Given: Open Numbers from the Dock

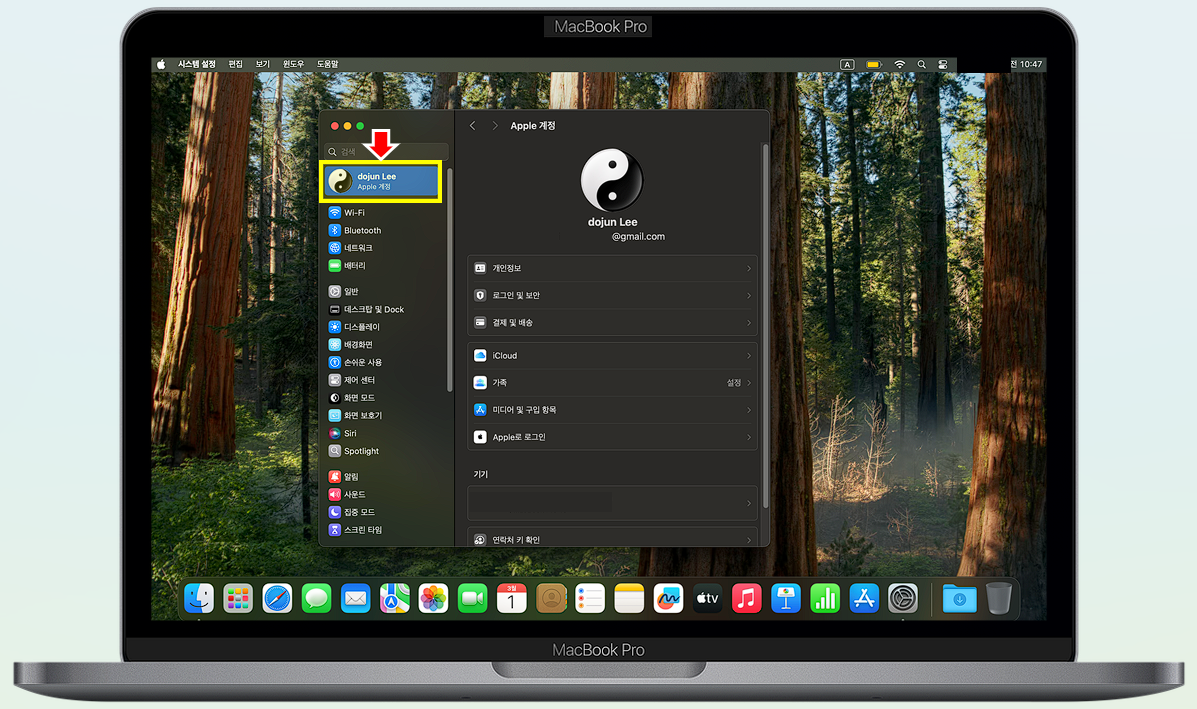Looking at the screenshot, I should tap(824, 598).
